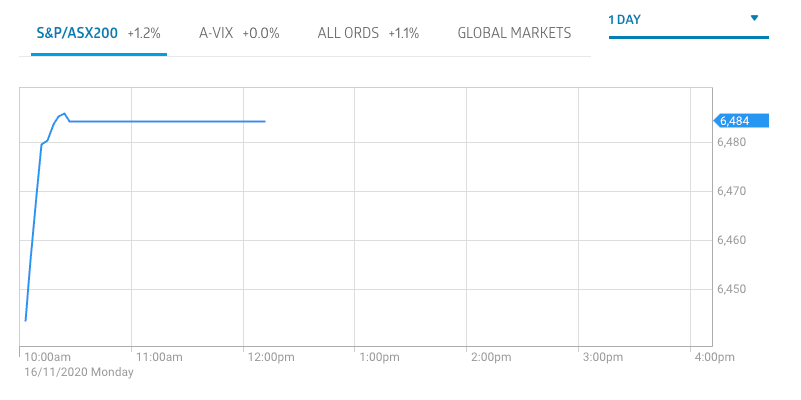The width and height of the screenshot is (801, 400).
Task: Click the 6,460 price axis label
Action: [731, 240]
